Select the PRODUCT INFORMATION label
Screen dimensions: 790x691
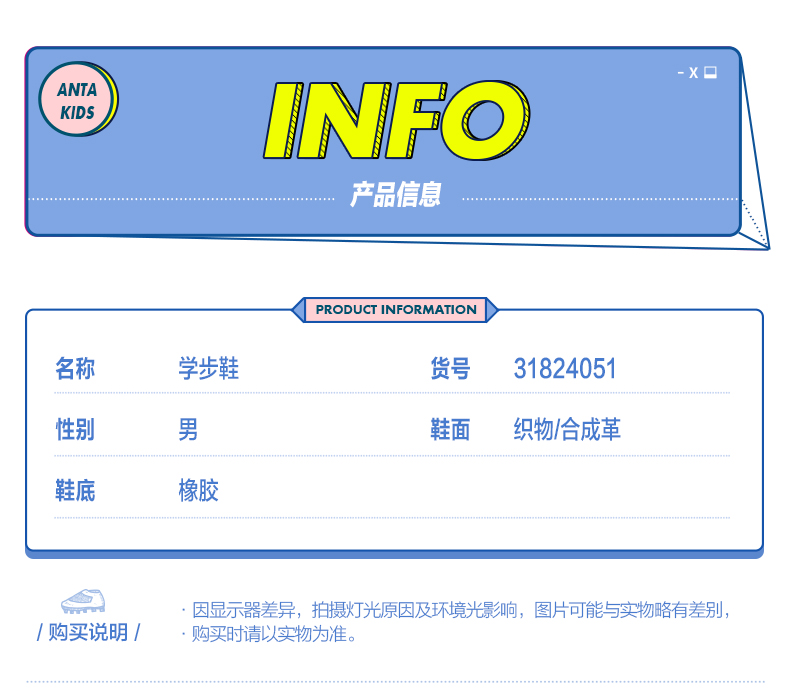(x=395, y=310)
